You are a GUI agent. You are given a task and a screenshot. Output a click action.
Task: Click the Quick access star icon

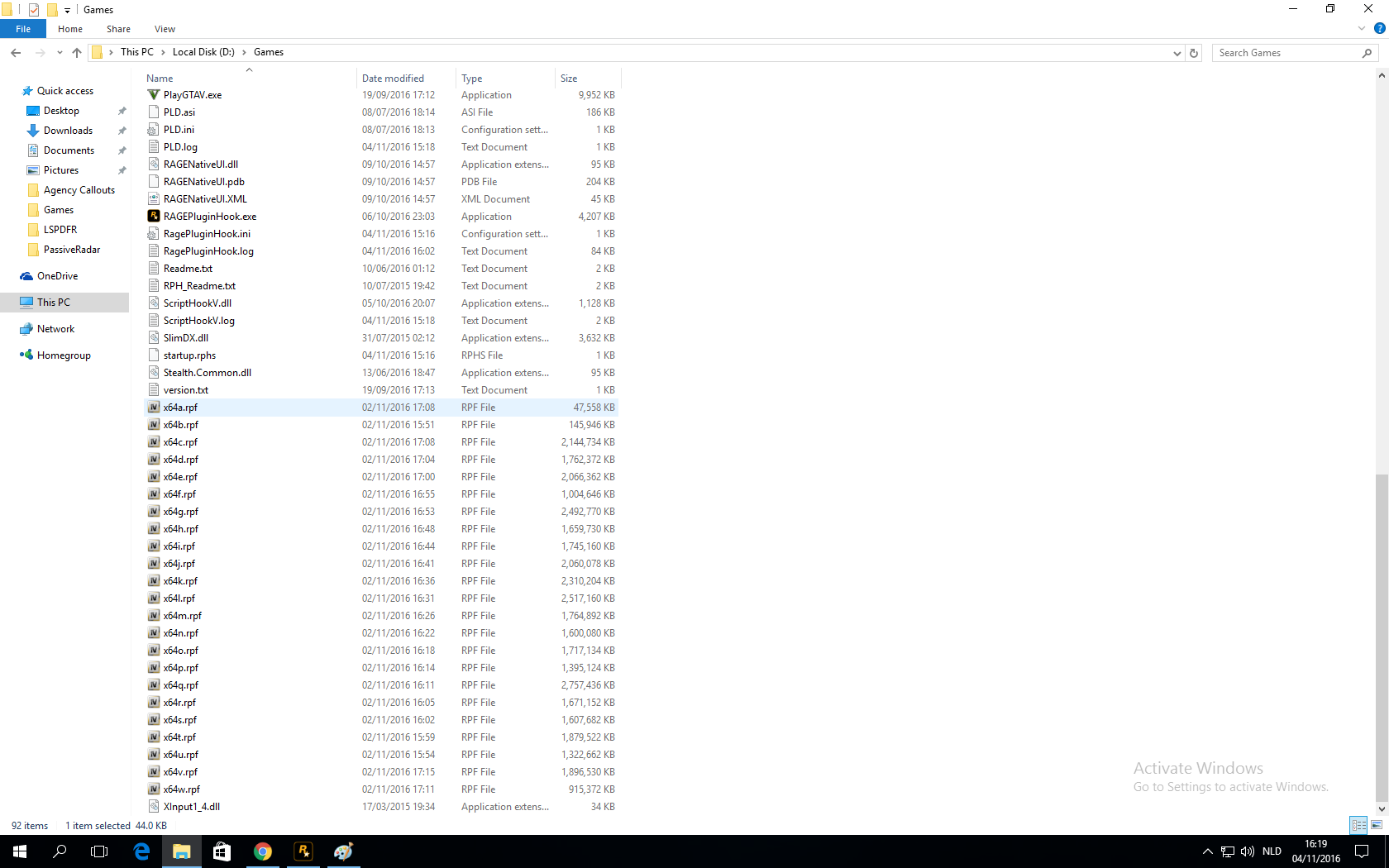pyautogui.click(x=27, y=91)
